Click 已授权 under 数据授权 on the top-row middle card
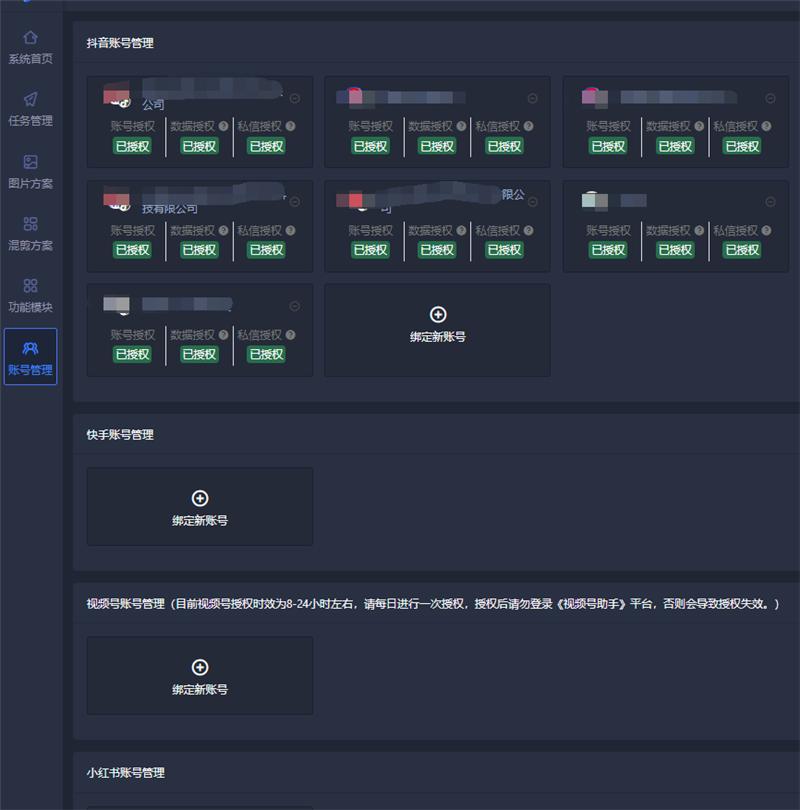The height and width of the screenshot is (810, 800). point(437,146)
